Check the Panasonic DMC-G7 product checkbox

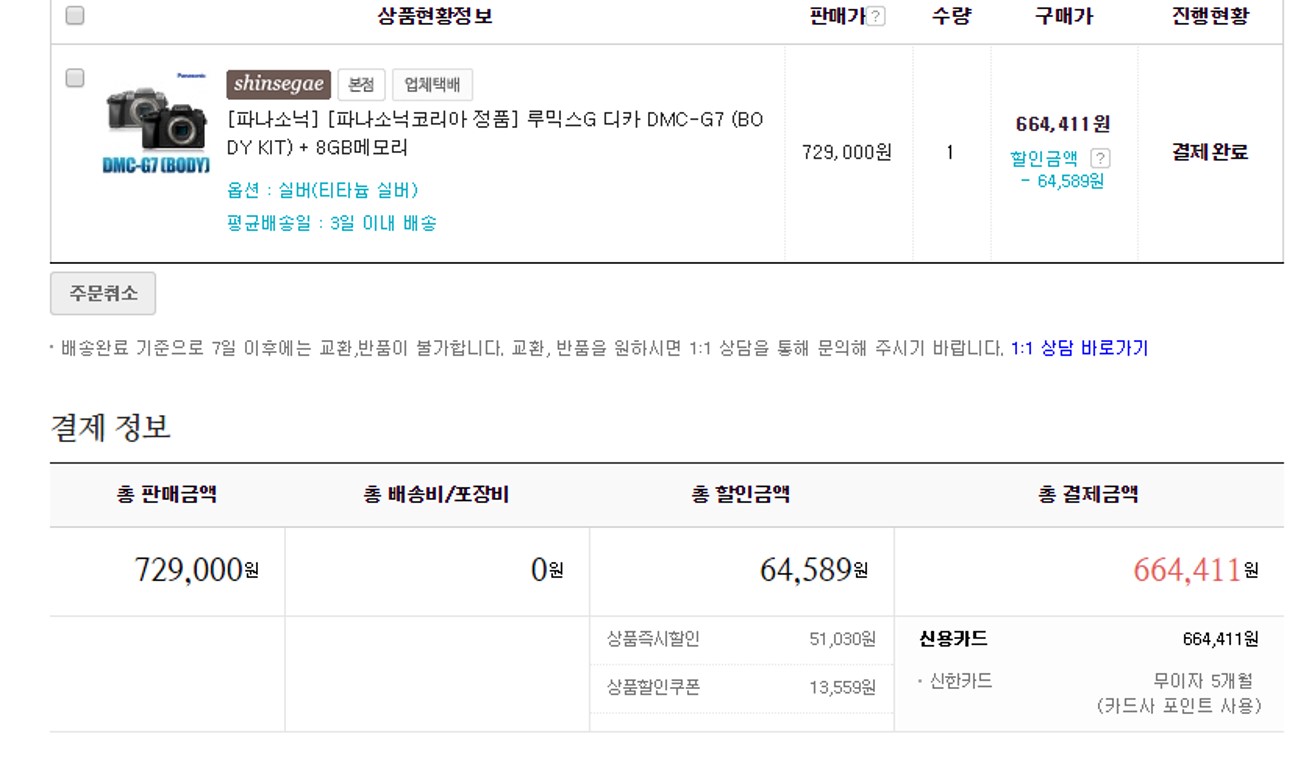pyautogui.click(x=75, y=78)
